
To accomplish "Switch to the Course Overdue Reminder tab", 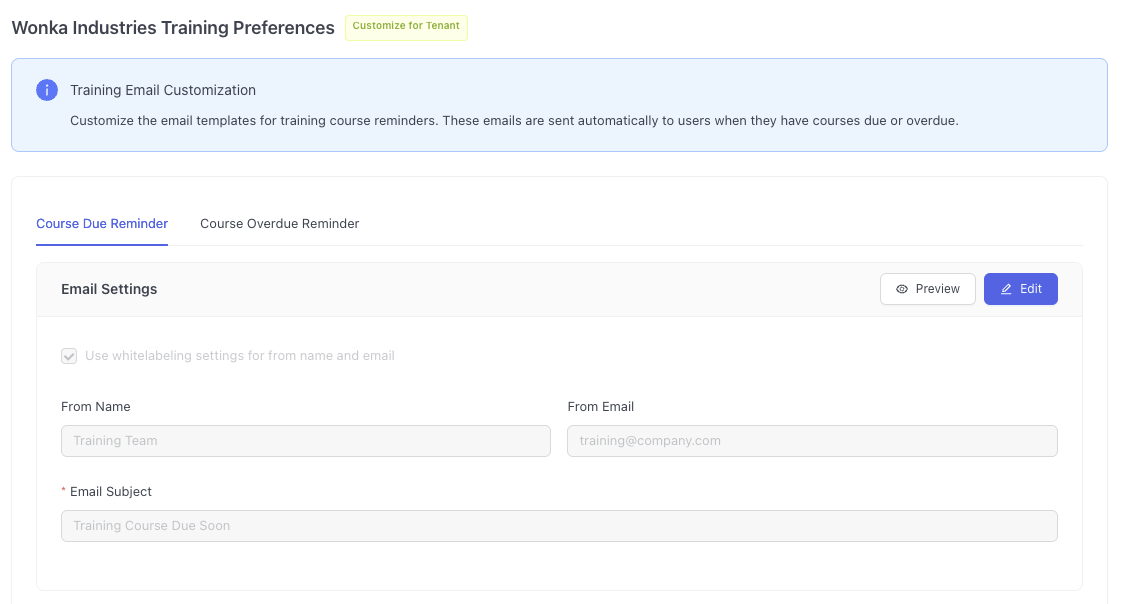I will pyautogui.click(x=279, y=224).
